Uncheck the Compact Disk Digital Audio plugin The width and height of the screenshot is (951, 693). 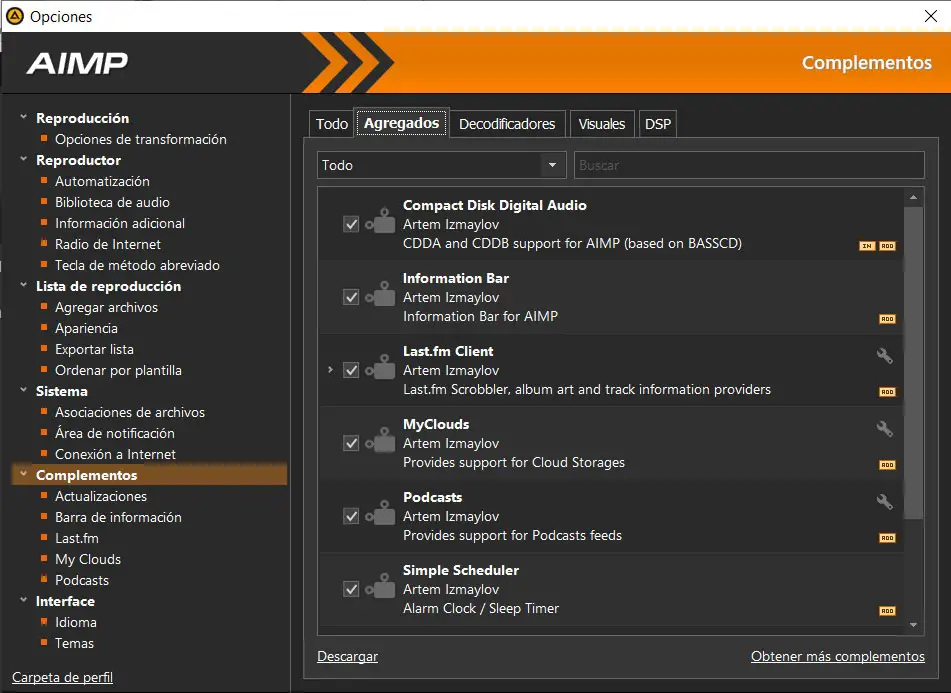tap(351, 224)
